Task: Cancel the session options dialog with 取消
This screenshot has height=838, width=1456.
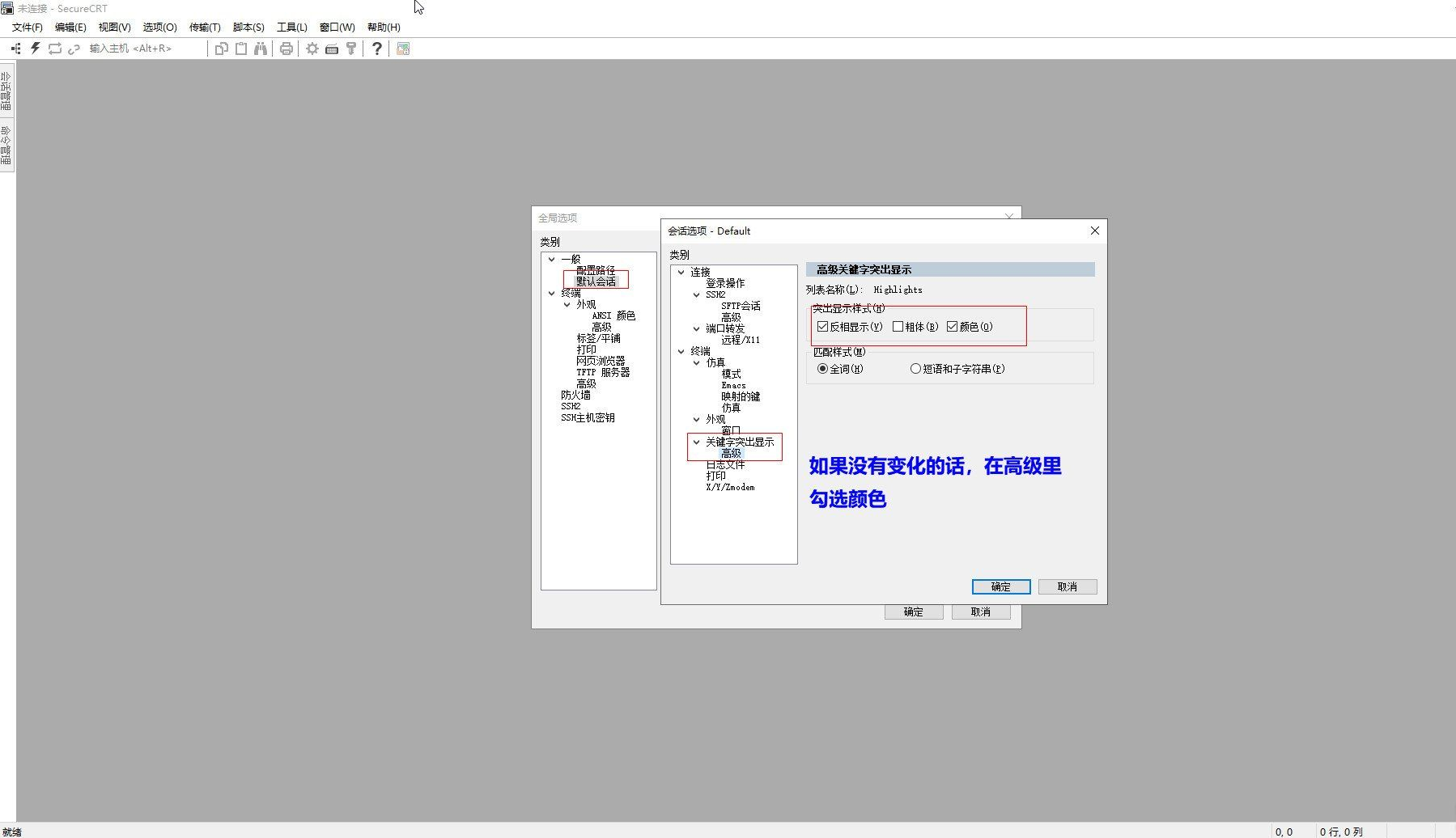Action: click(1068, 586)
